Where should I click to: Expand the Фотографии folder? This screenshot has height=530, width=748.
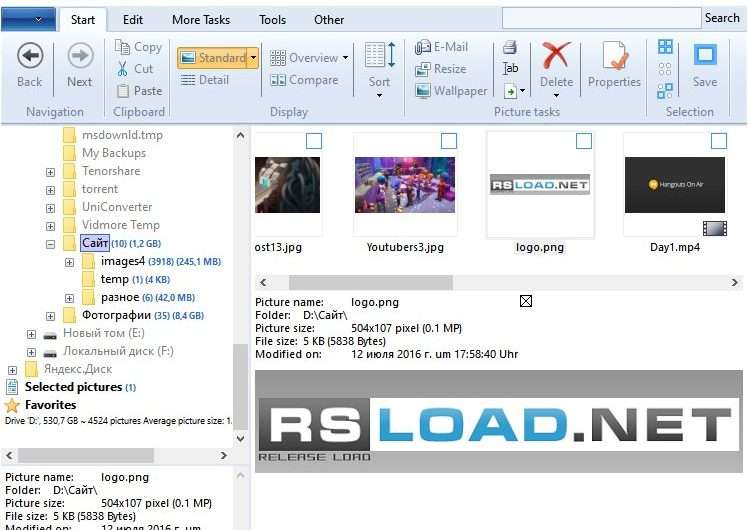pos(50,316)
